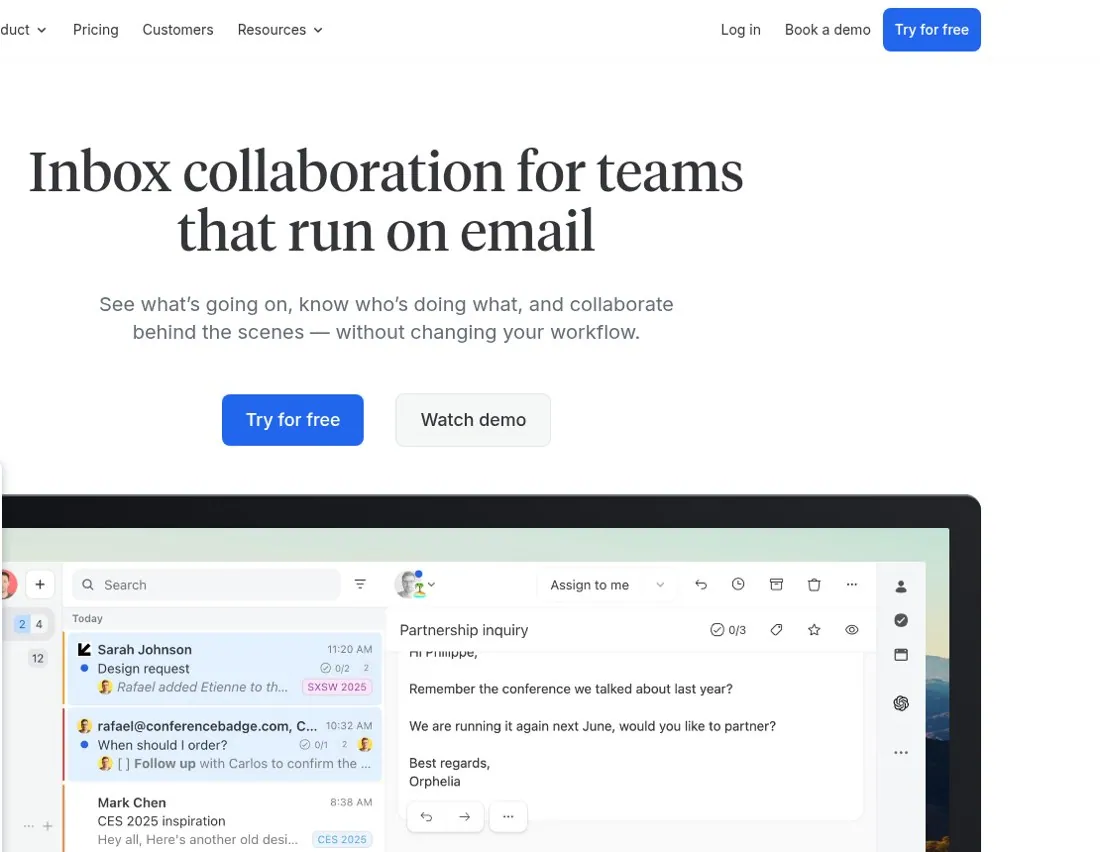Click the blue 2 counter badge
Screen dimensions: 1100x852
pyautogui.click(x=22, y=624)
